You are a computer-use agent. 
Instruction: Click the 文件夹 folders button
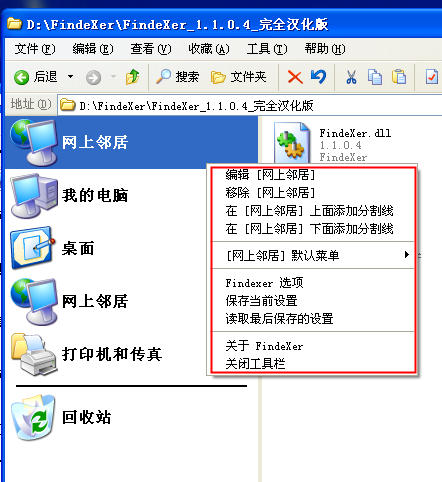coord(239,77)
